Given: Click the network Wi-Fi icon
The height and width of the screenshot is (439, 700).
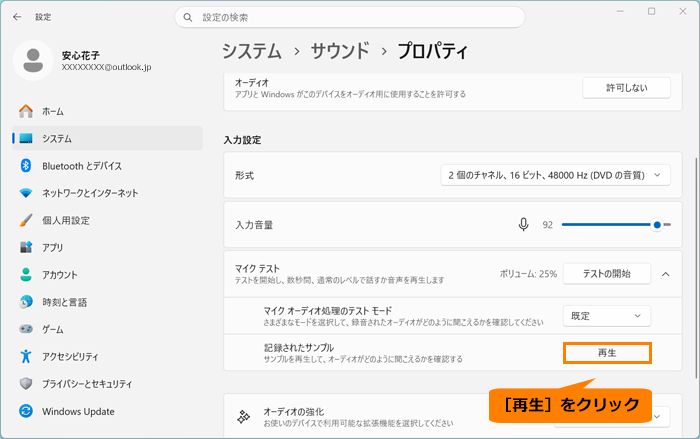Looking at the screenshot, I should [x=26, y=193].
